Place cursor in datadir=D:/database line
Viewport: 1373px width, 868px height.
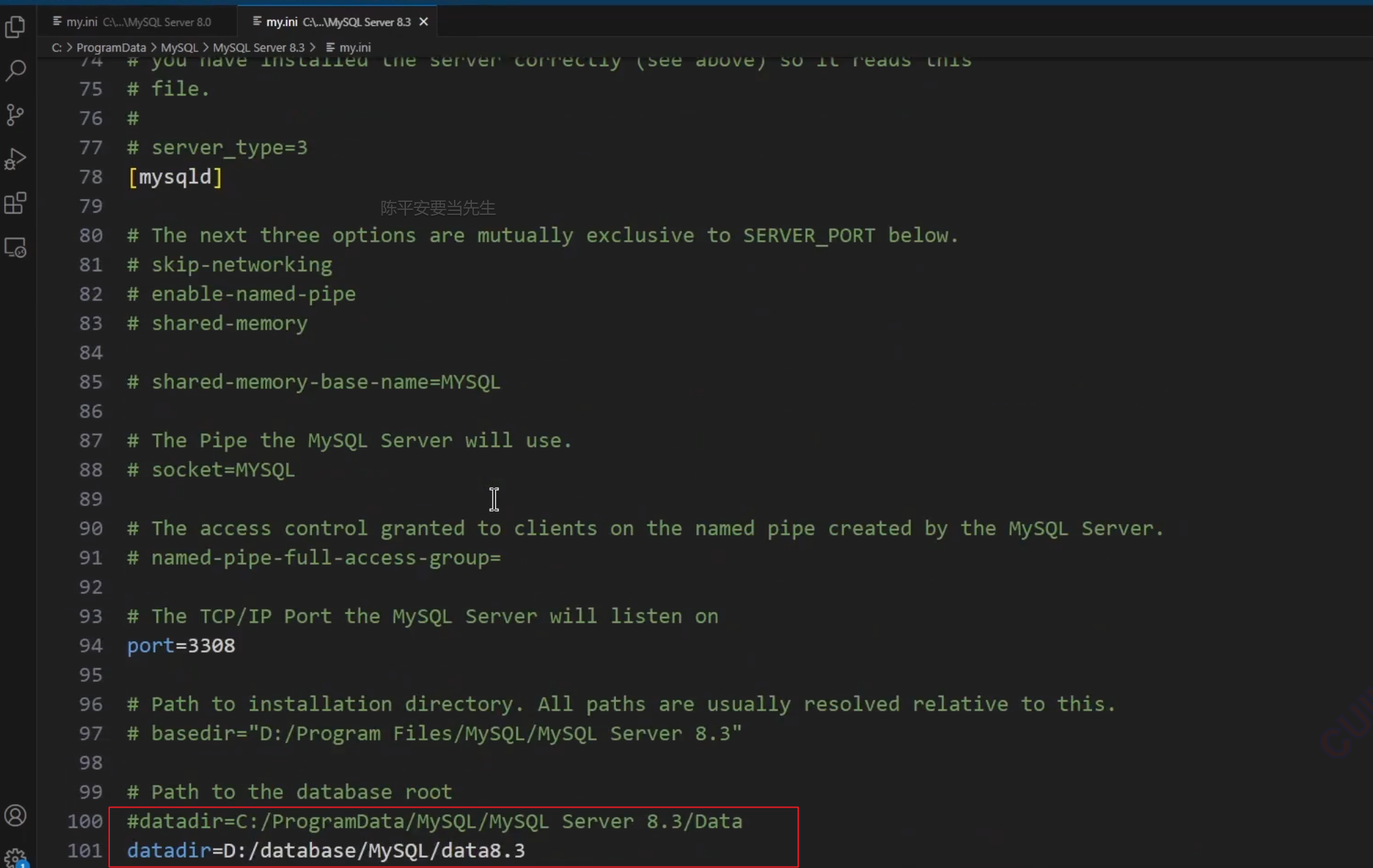pos(326,851)
